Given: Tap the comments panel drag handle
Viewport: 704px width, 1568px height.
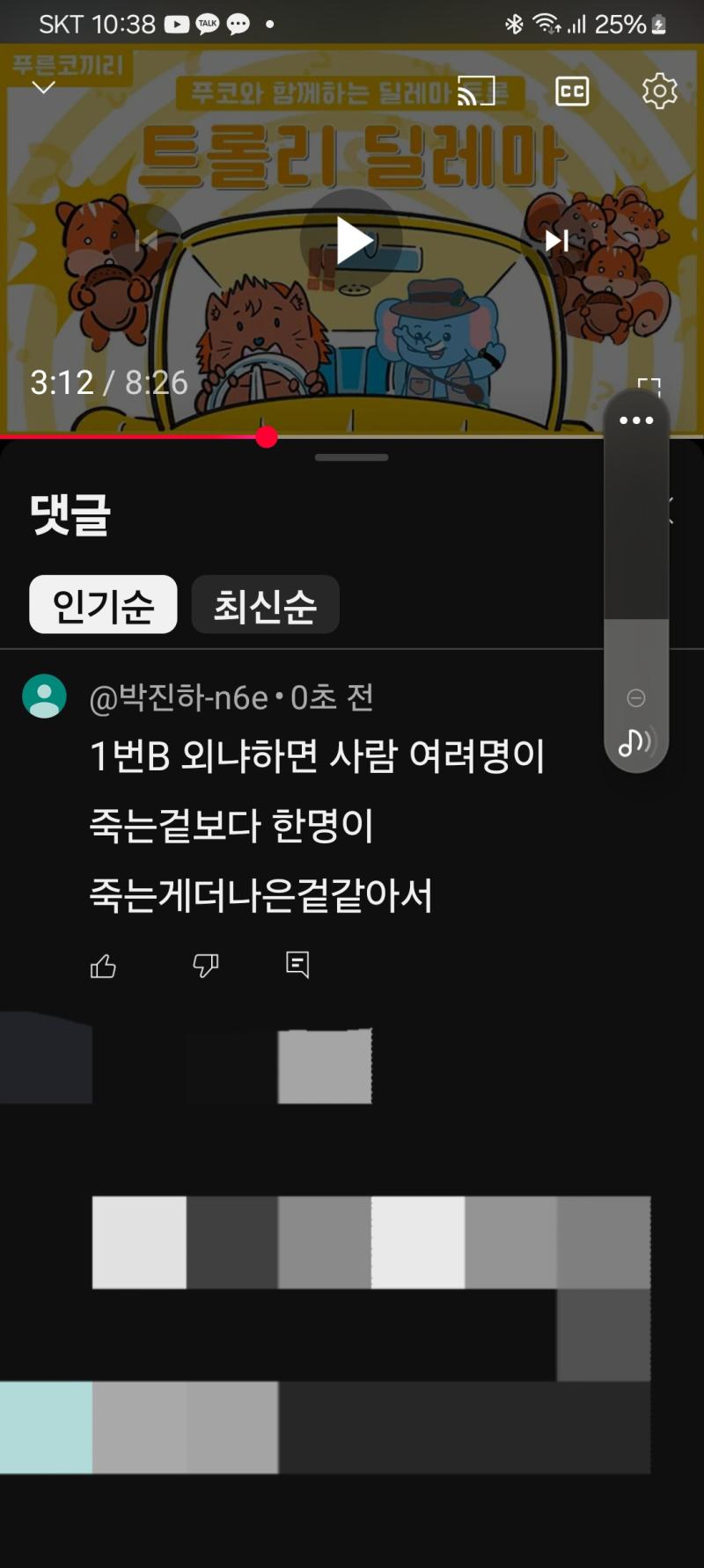Looking at the screenshot, I should [x=351, y=457].
